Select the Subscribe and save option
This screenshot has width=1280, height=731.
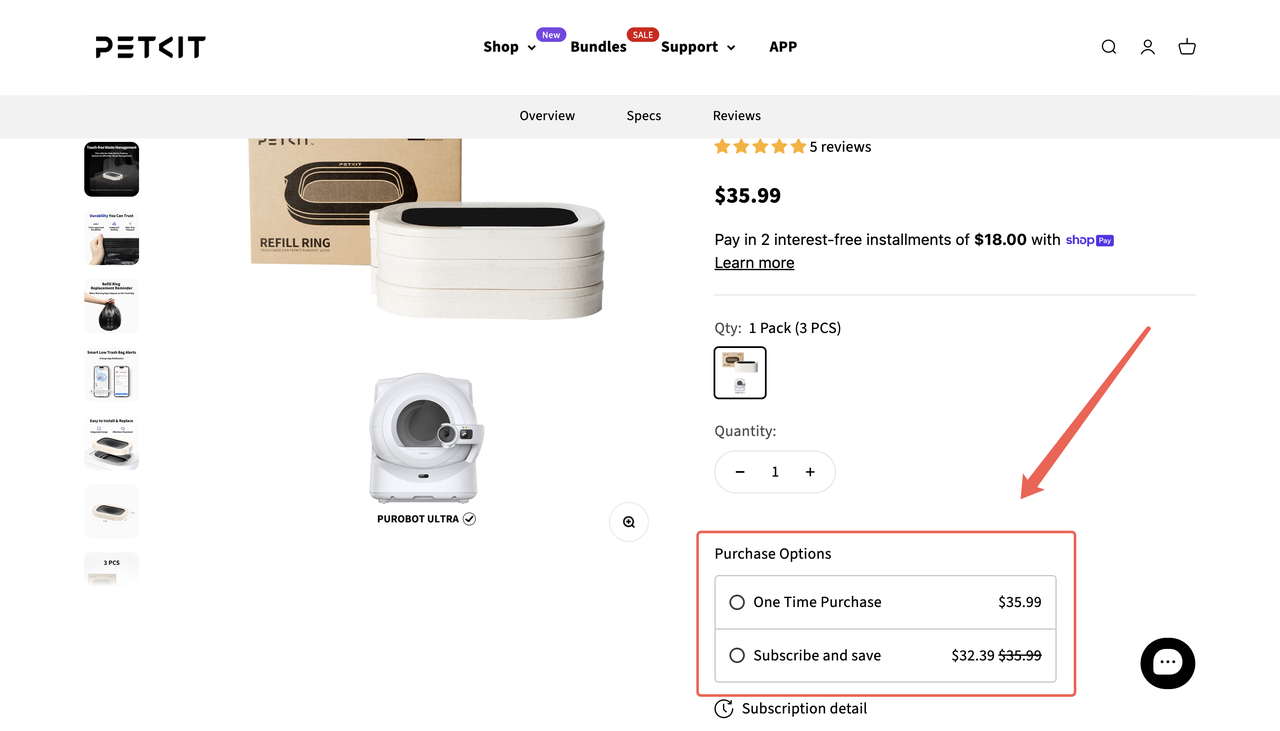point(737,656)
